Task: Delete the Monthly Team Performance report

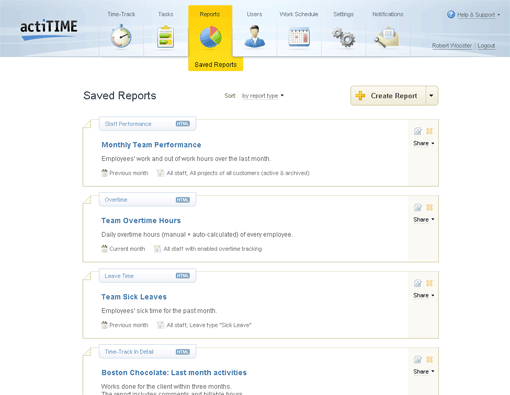Action: pyautogui.click(x=429, y=131)
